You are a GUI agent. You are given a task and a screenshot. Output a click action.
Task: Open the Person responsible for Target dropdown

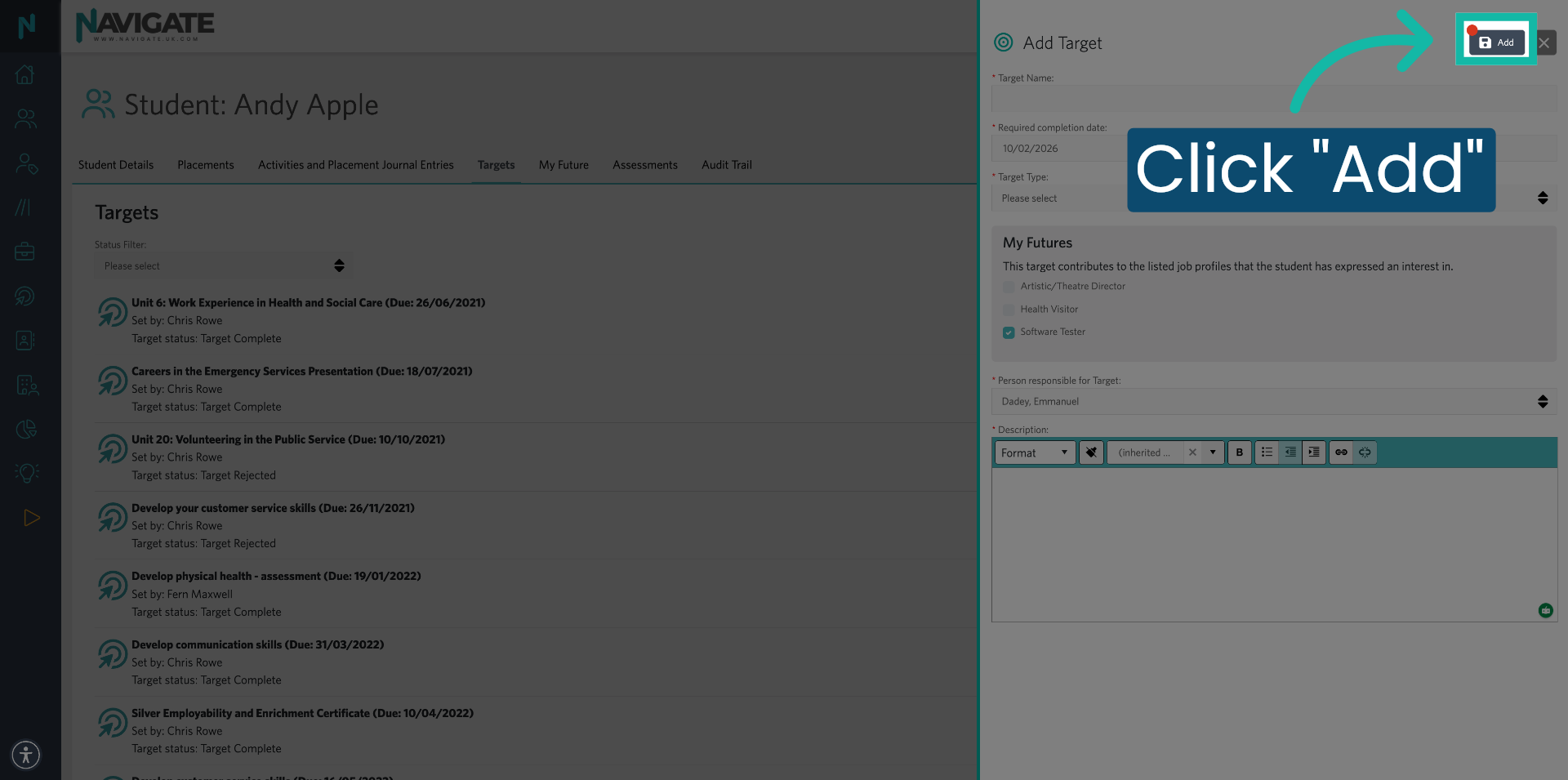pyautogui.click(x=1274, y=402)
